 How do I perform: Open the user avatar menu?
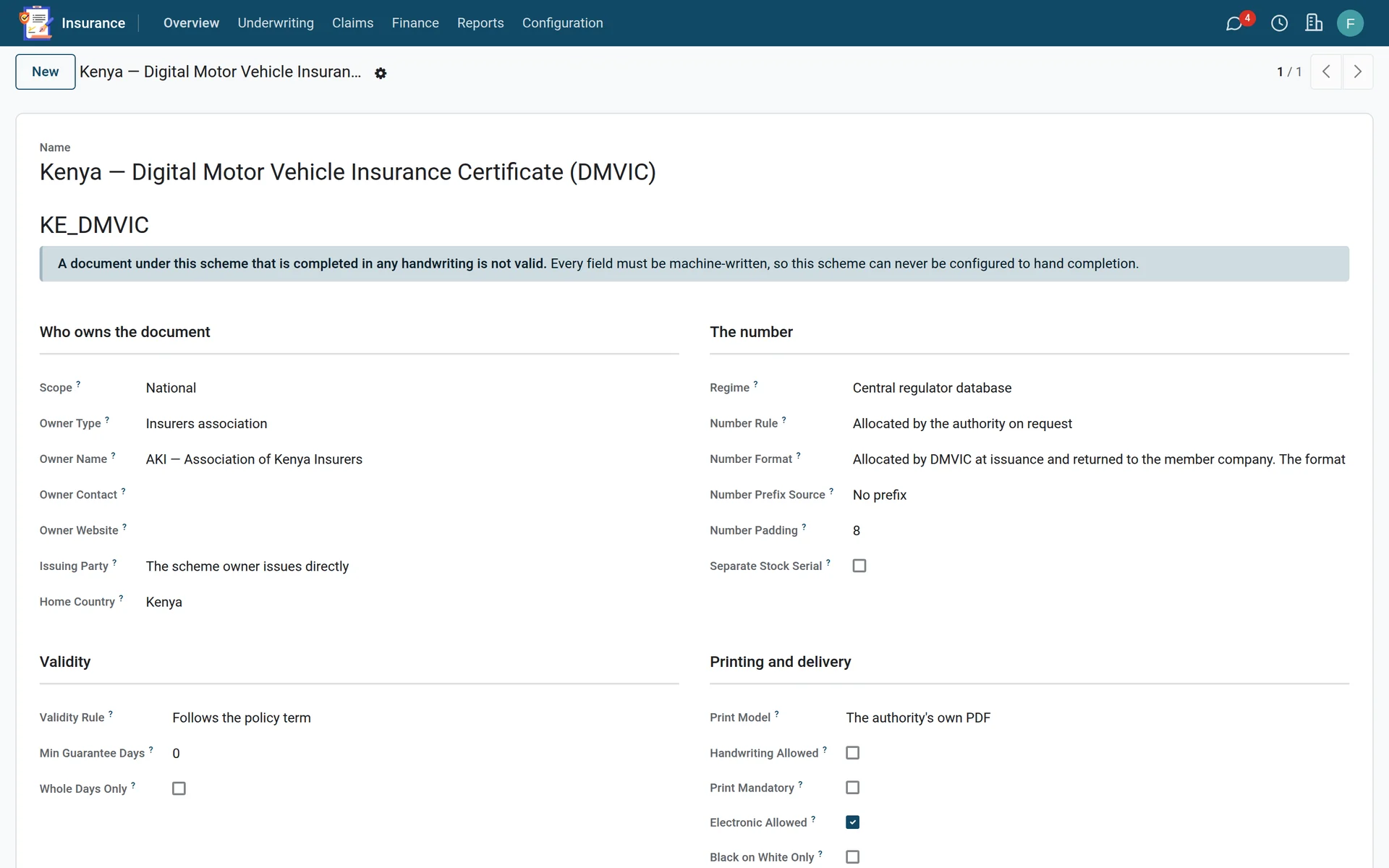point(1350,23)
